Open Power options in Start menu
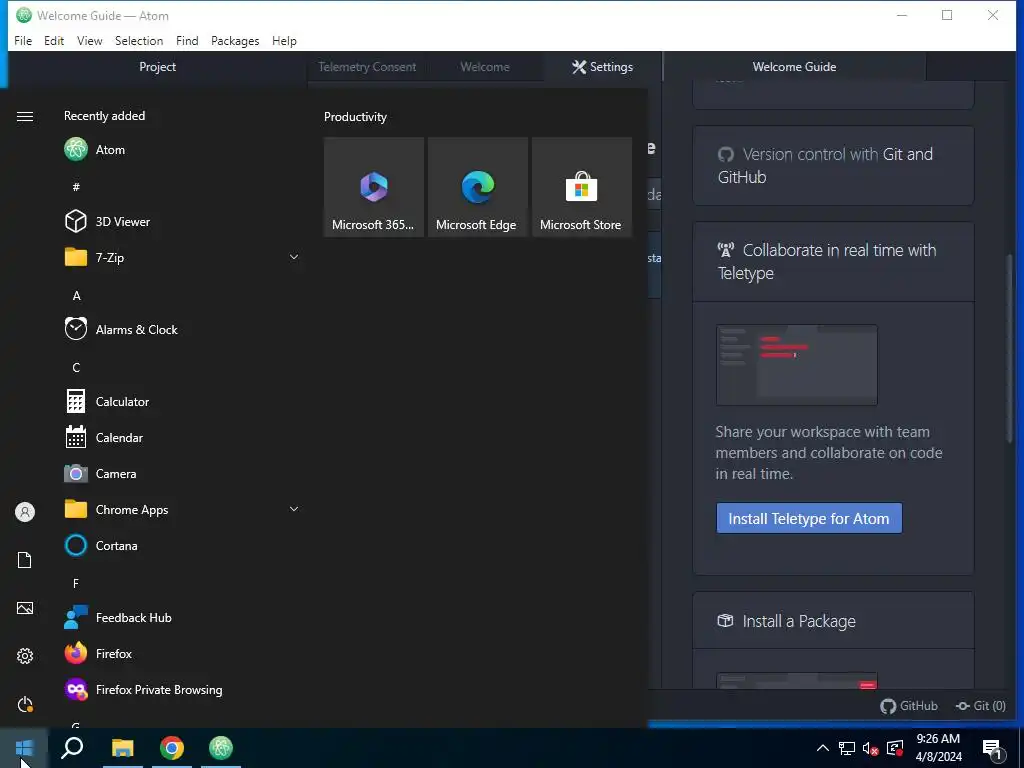This screenshot has width=1024, height=768. point(25,704)
